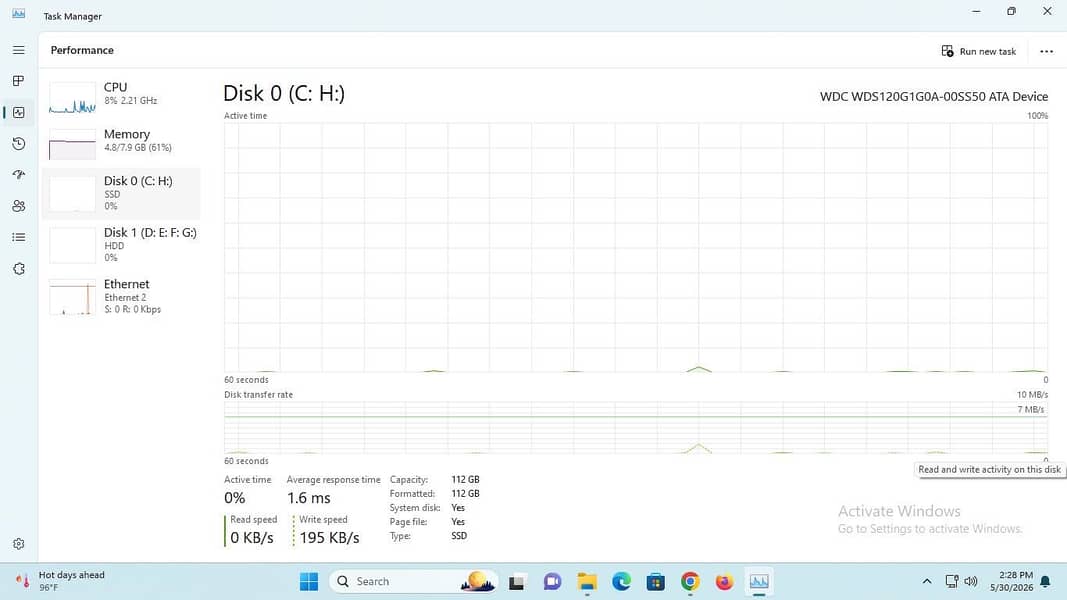
Task: Open Microsoft Store from taskbar
Action: click(656, 582)
